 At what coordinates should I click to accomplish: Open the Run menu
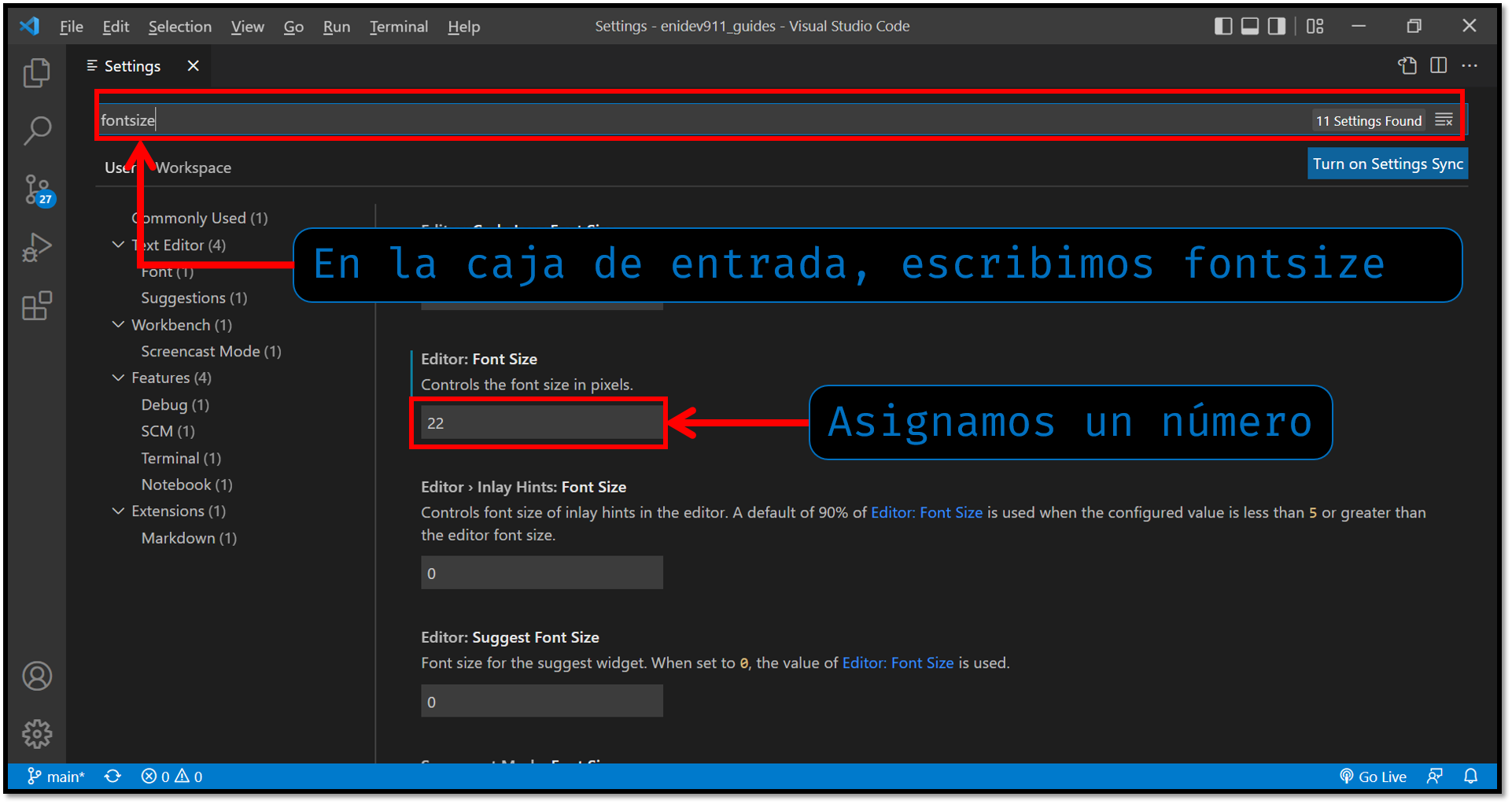point(337,27)
